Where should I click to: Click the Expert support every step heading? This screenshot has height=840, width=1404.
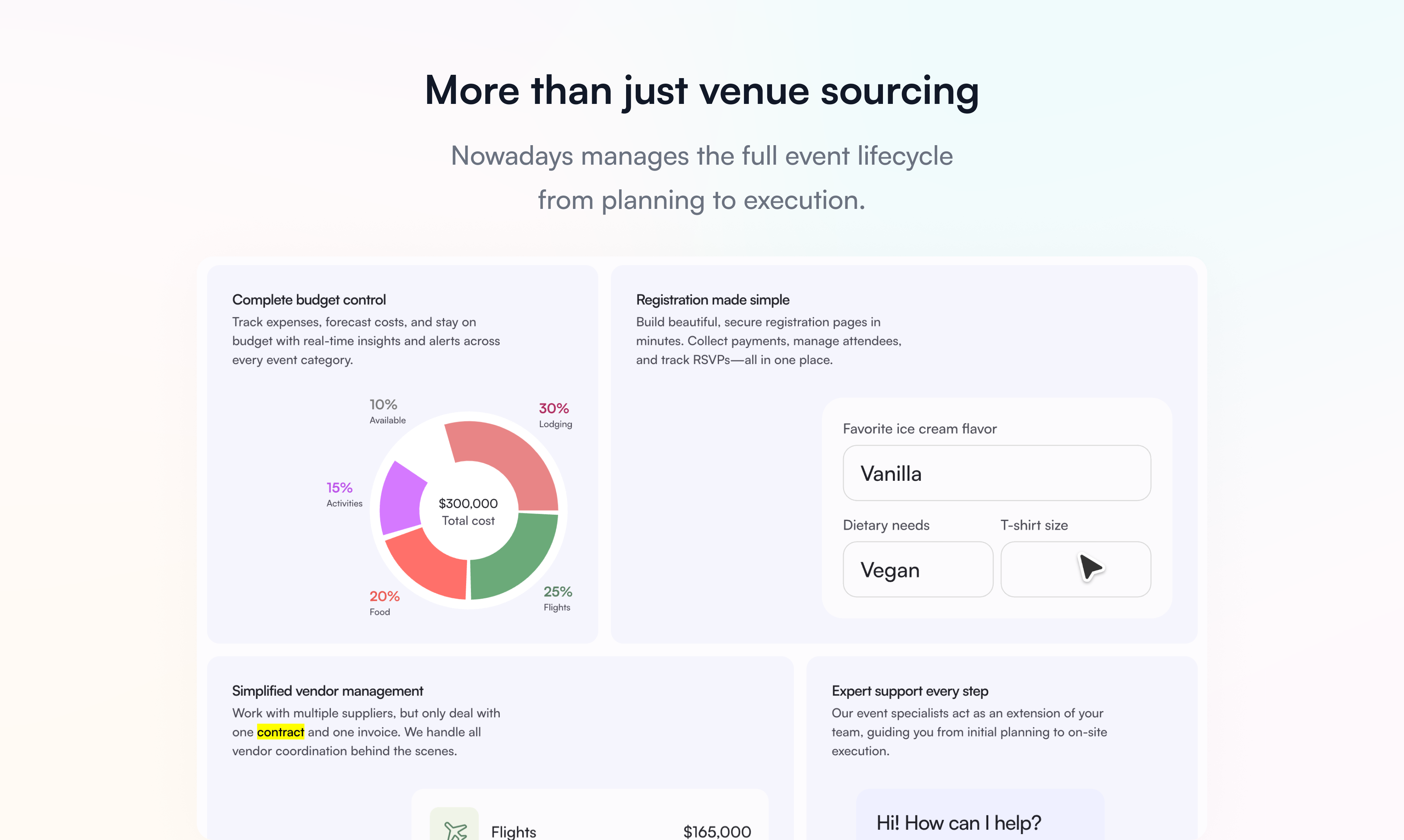910,690
